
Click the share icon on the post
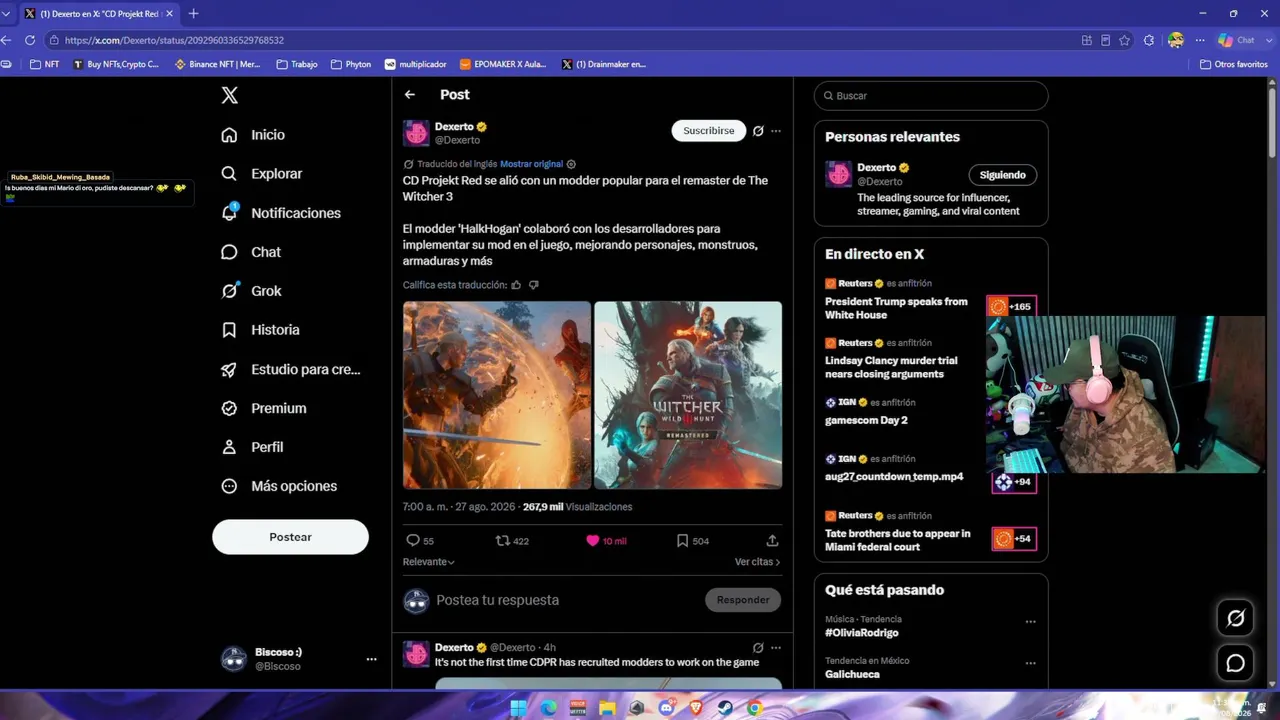click(x=772, y=540)
